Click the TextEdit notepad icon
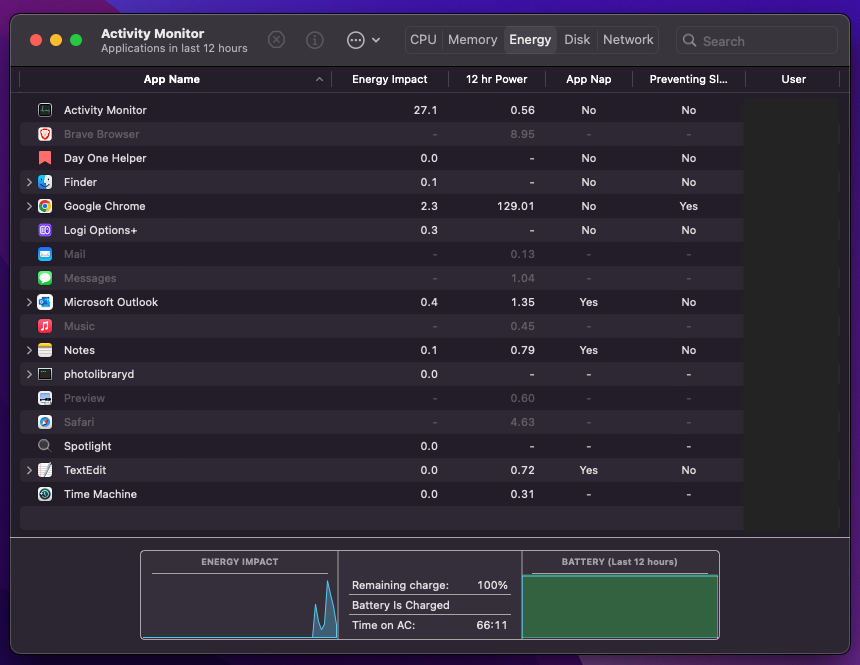 click(x=45, y=470)
